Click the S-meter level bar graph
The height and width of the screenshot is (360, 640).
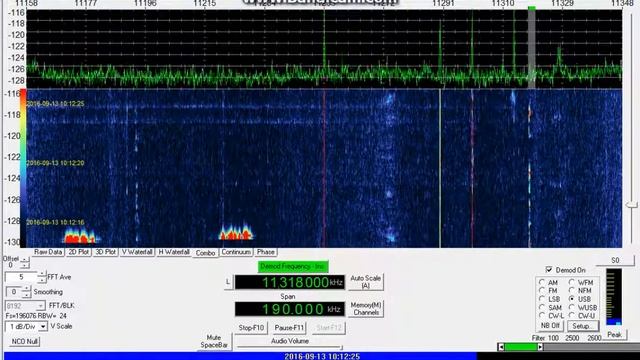point(613,297)
